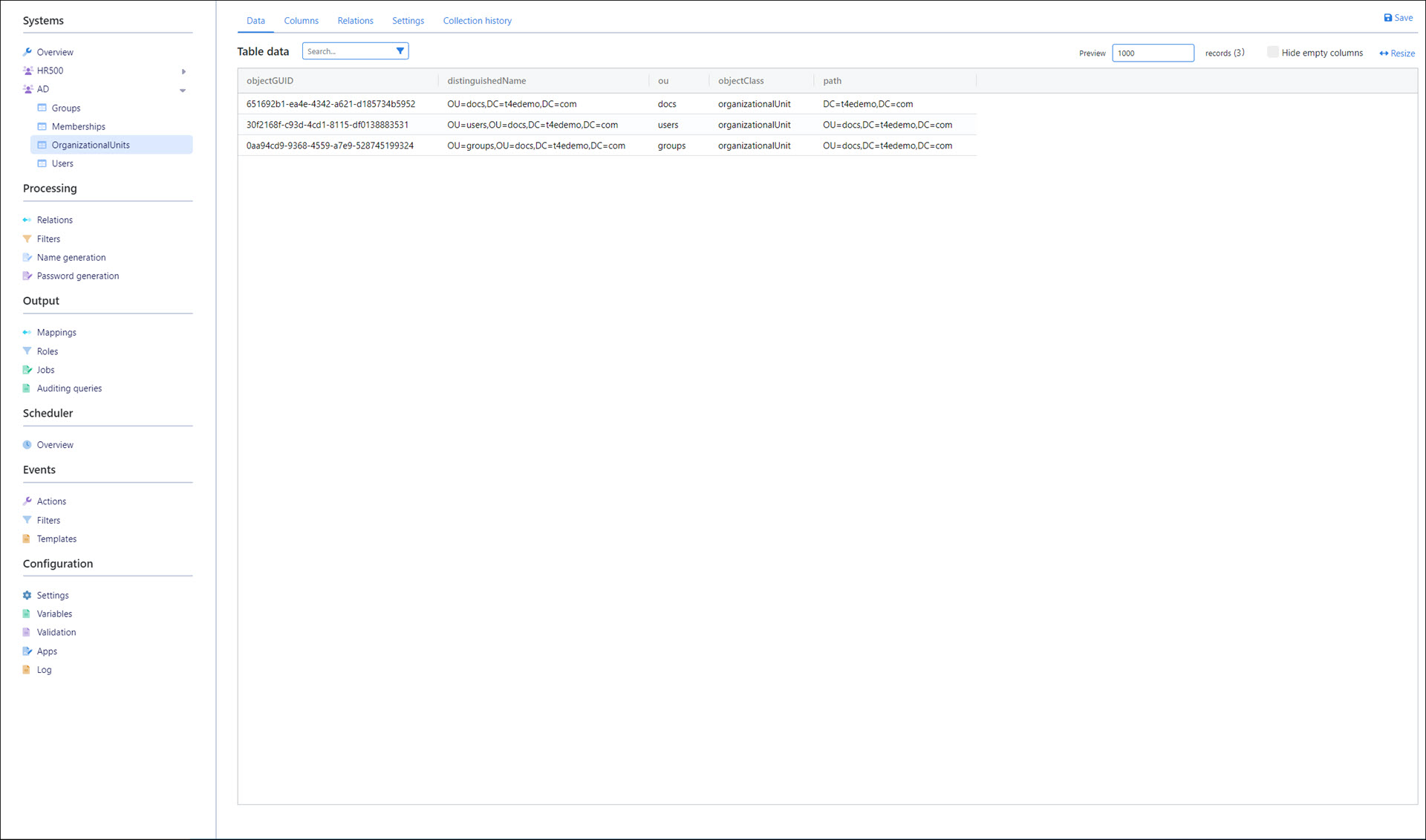Click the Resize arrows icon
1426x840 pixels.
pyautogui.click(x=1384, y=53)
